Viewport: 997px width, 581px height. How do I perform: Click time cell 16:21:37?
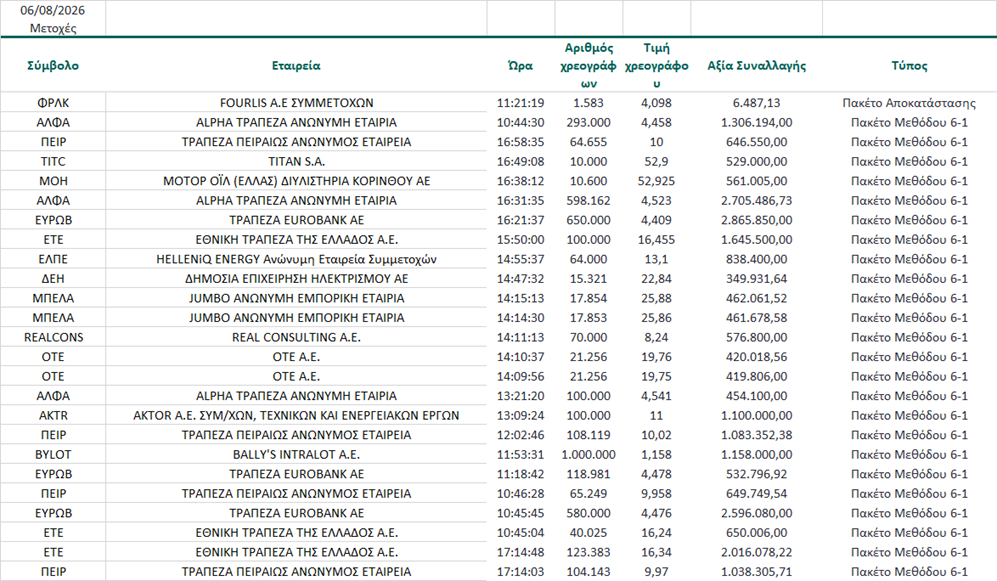(521, 220)
